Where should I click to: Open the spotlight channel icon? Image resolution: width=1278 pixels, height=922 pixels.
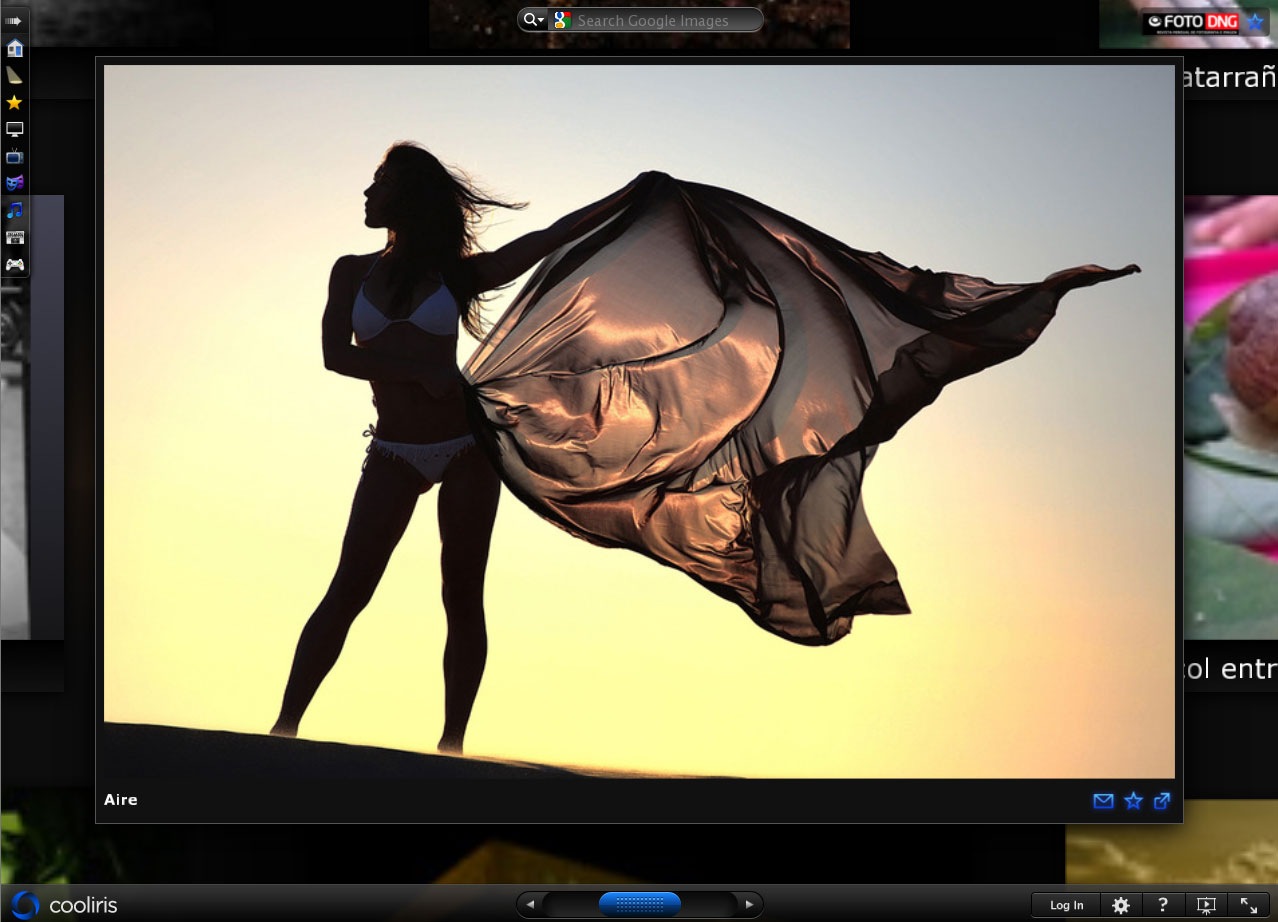[x=15, y=75]
